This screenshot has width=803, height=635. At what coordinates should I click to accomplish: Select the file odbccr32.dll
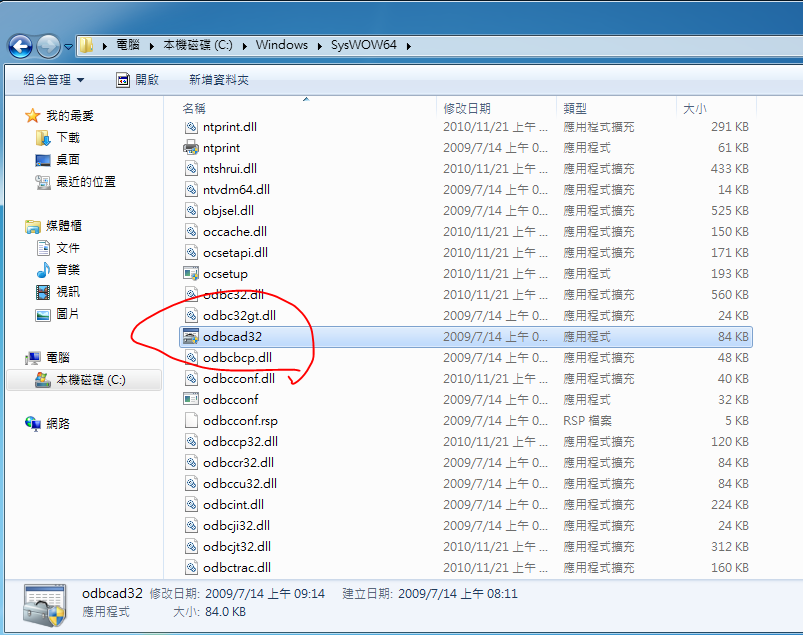[239, 462]
